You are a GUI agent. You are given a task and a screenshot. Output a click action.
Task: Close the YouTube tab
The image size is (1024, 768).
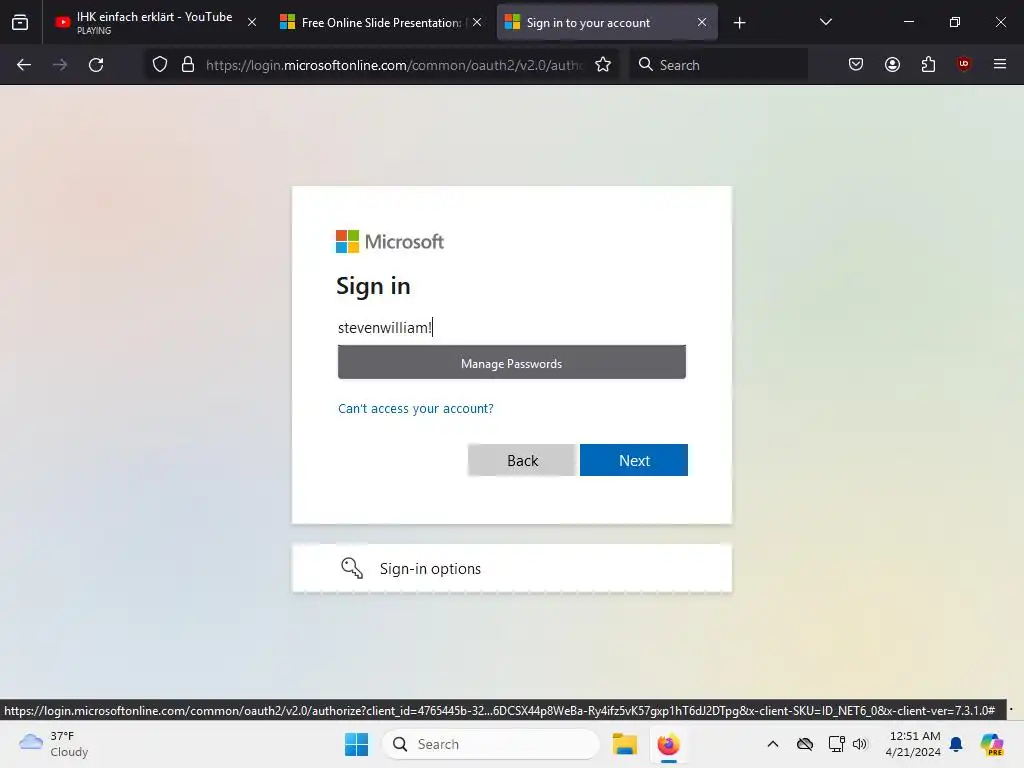(x=252, y=23)
